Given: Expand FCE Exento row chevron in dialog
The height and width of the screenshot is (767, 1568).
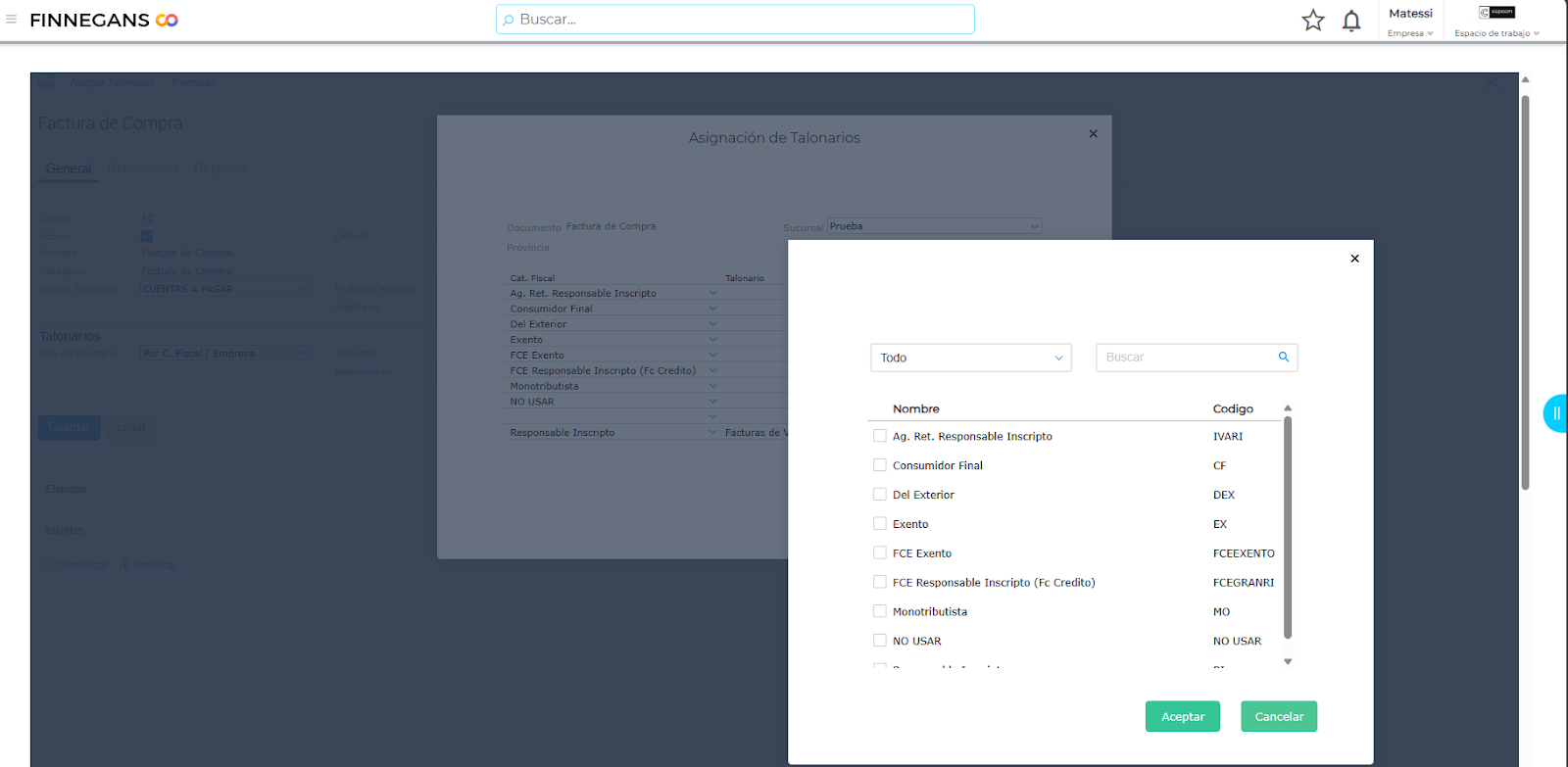Looking at the screenshot, I should coord(712,355).
